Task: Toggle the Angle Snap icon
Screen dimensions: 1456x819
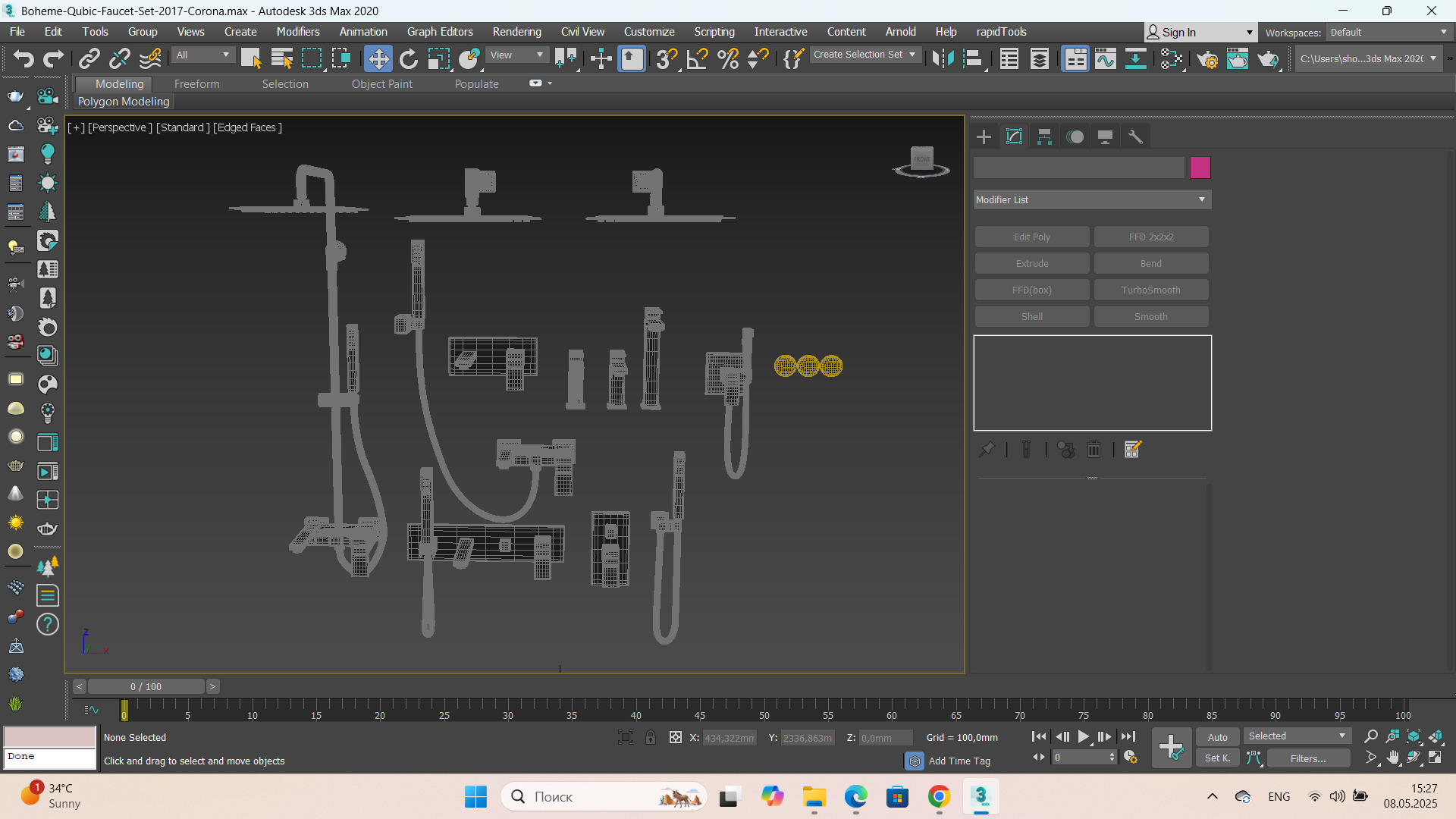Action: point(697,58)
